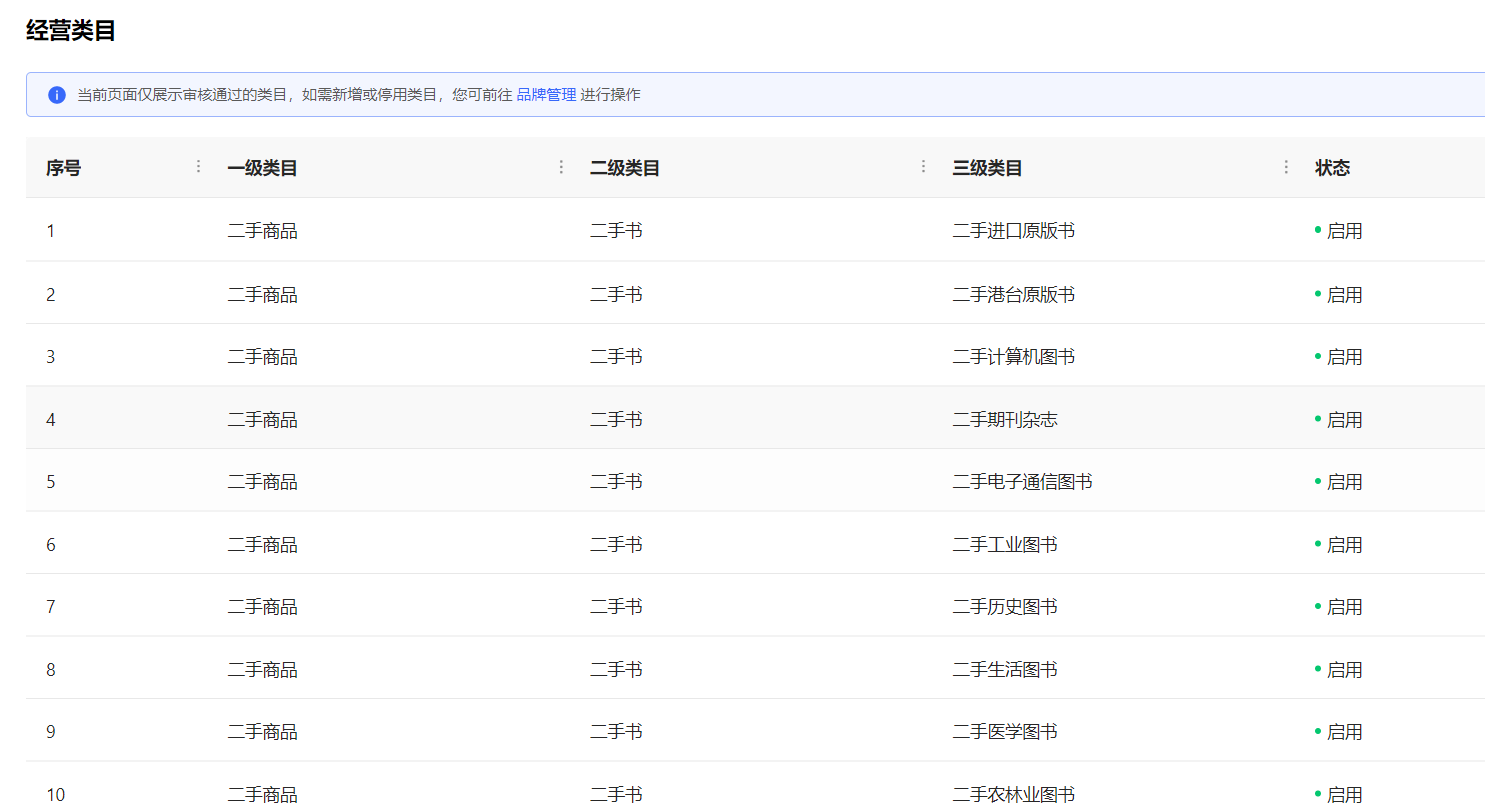Open the 二级类目 column menu icon
This screenshot has width=1485, height=804.
click(923, 167)
